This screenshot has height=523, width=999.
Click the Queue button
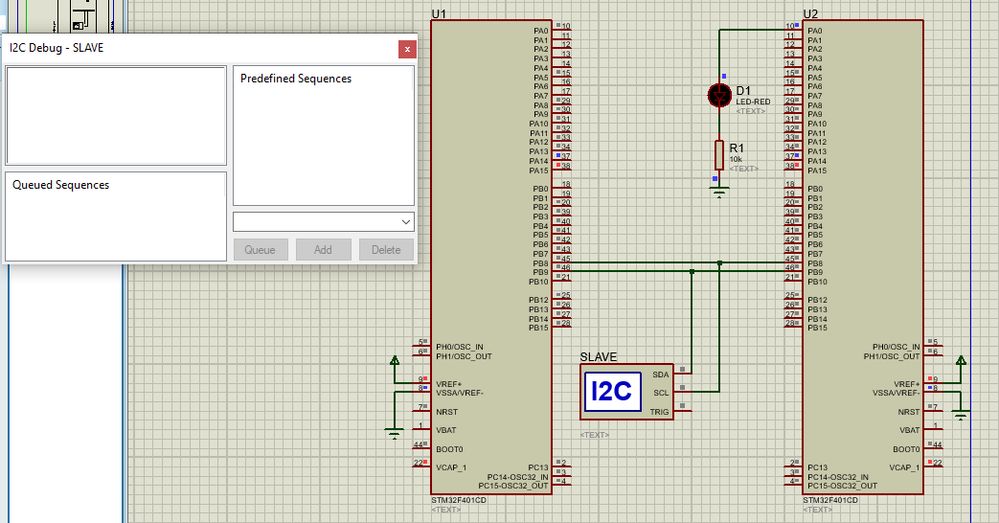(260, 250)
